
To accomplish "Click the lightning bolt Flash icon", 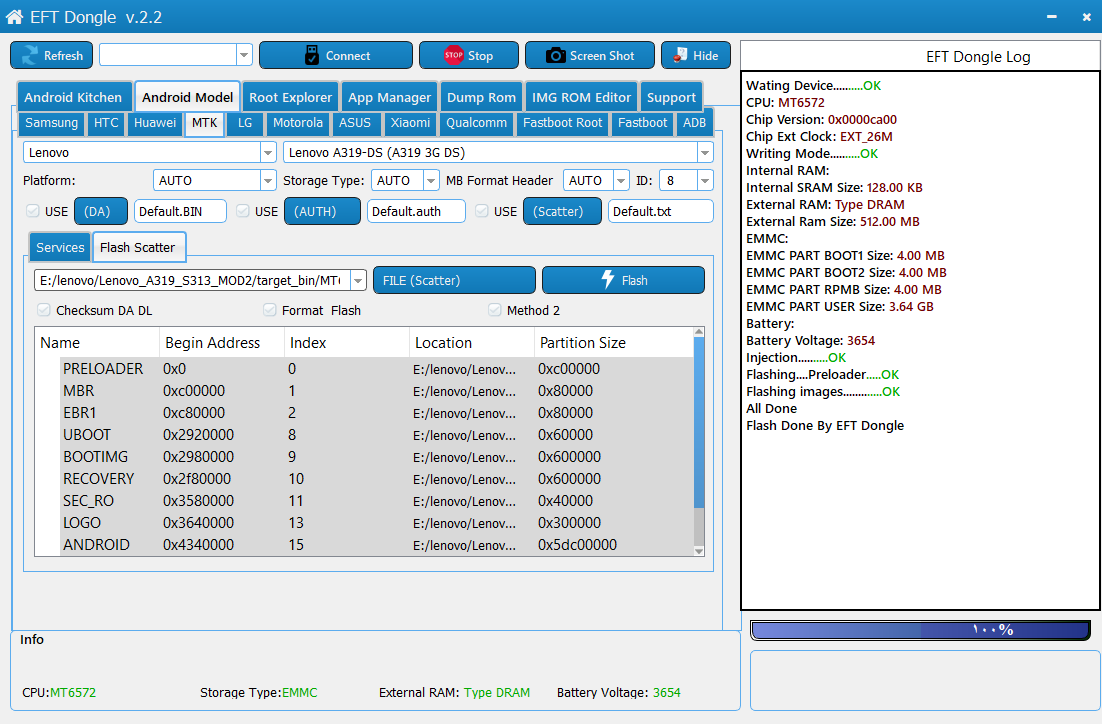I will 608,280.
